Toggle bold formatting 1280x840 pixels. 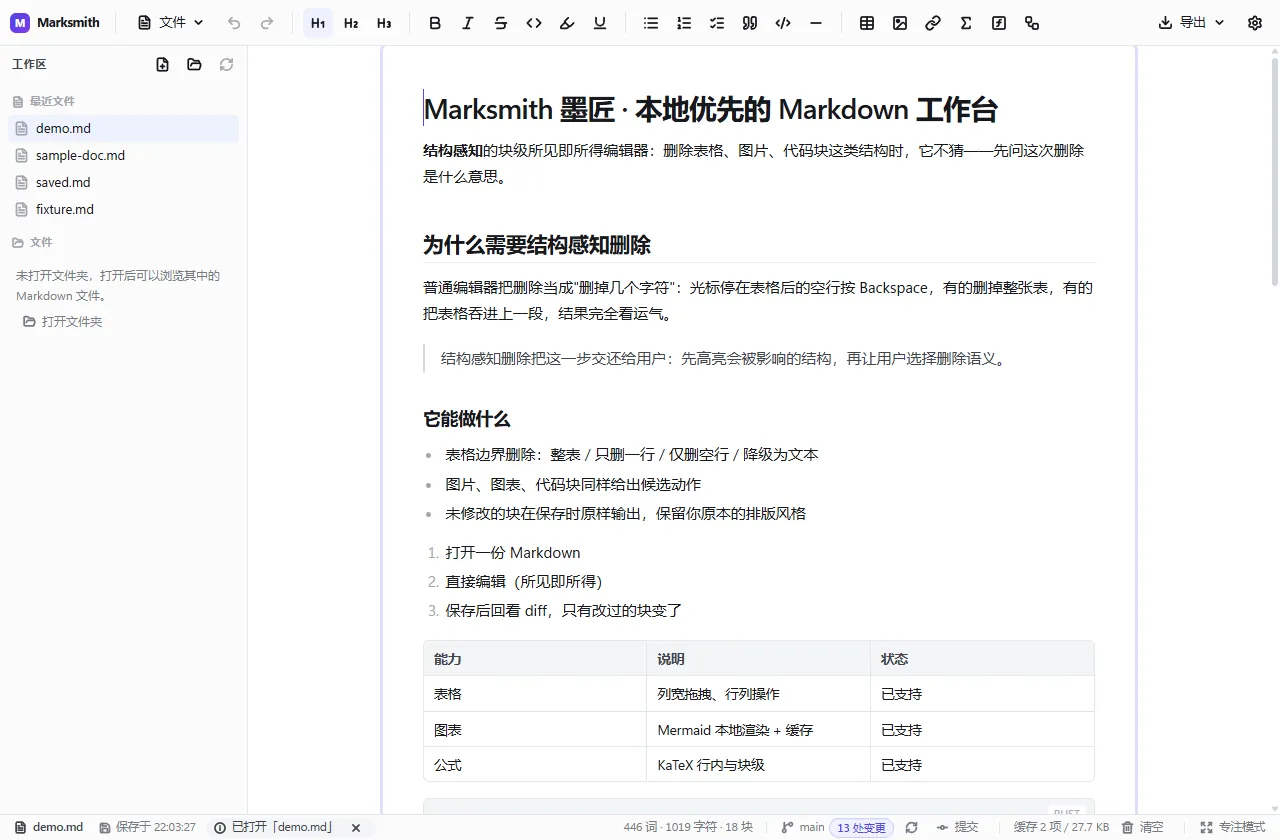point(435,23)
